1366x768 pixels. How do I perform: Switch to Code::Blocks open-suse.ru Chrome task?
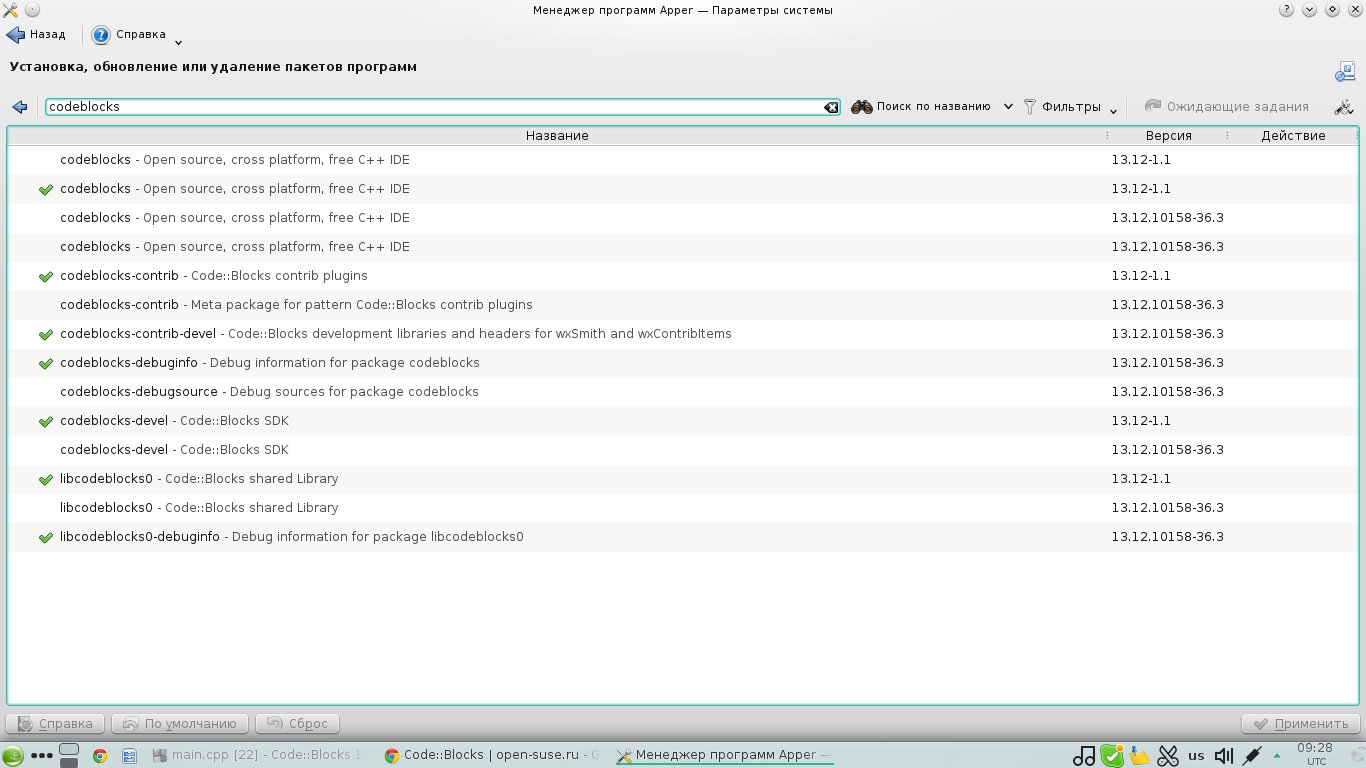tap(492, 755)
